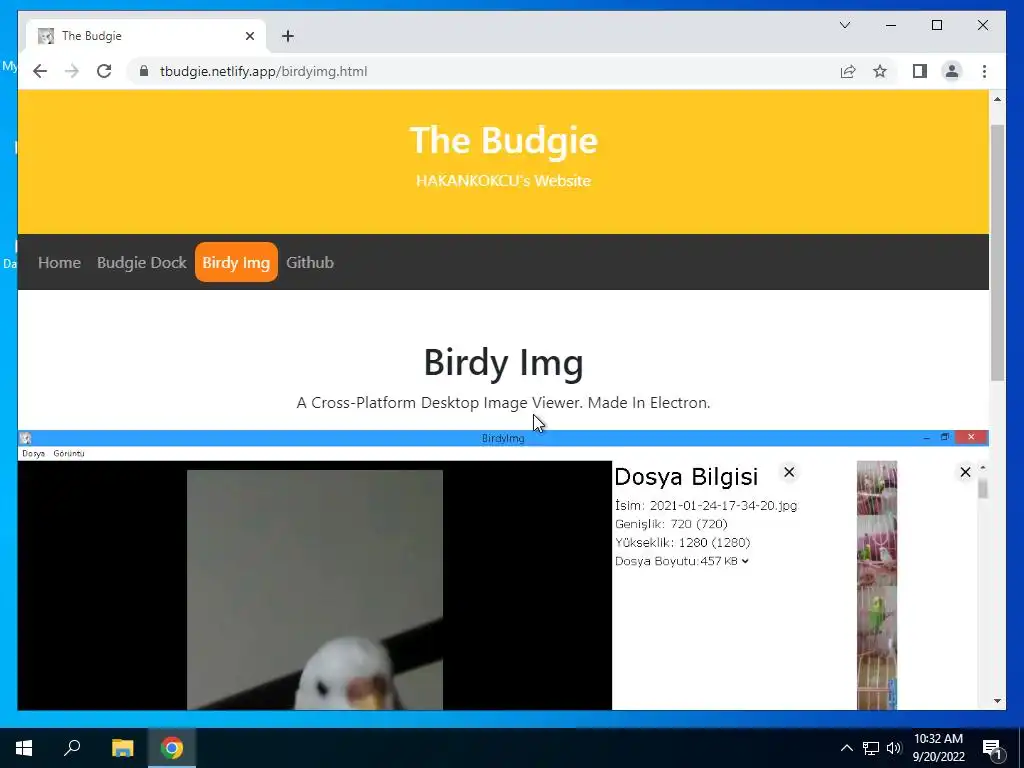Click the browser forward arrow
1024x768 pixels.
coord(72,71)
